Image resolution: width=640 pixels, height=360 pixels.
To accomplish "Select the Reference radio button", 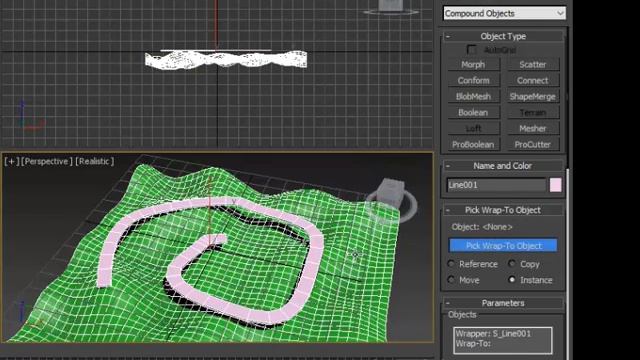I will 451,264.
